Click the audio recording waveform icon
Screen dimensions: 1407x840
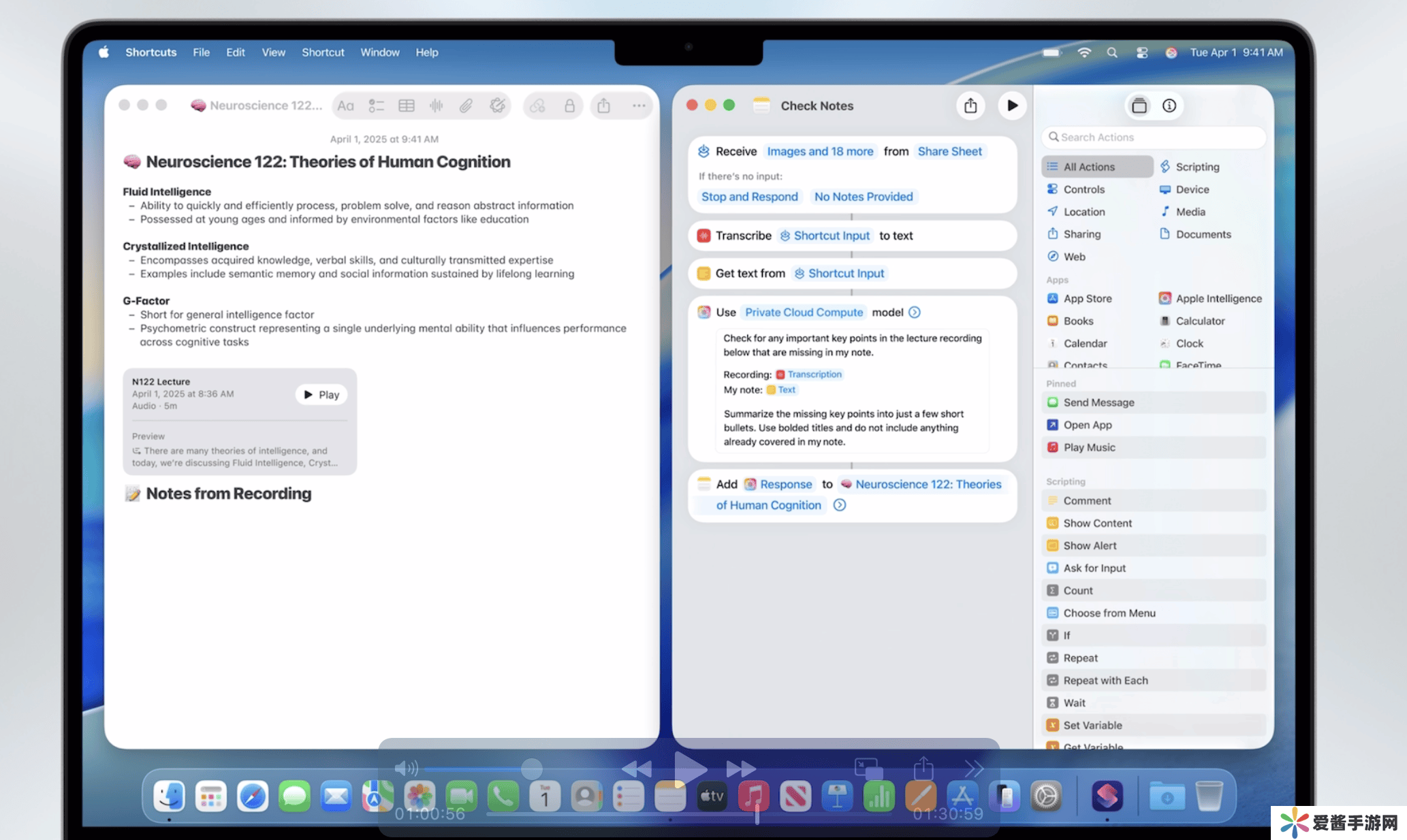pyautogui.click(x=437, y=106)
